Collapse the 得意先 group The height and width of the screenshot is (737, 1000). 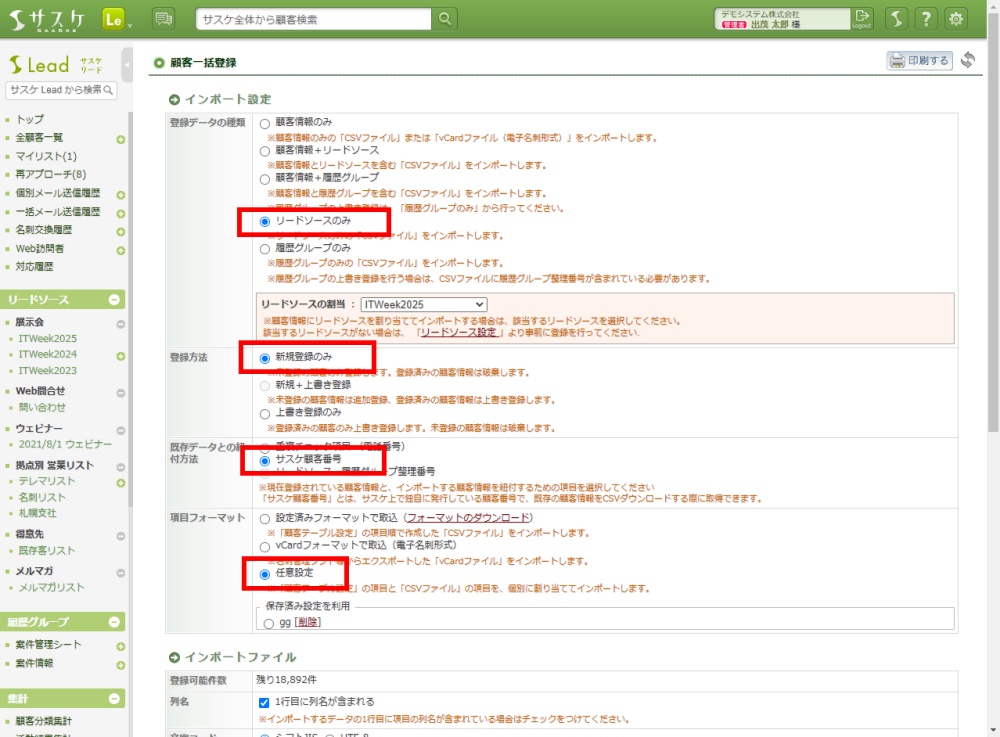click(x=121, y=536)
